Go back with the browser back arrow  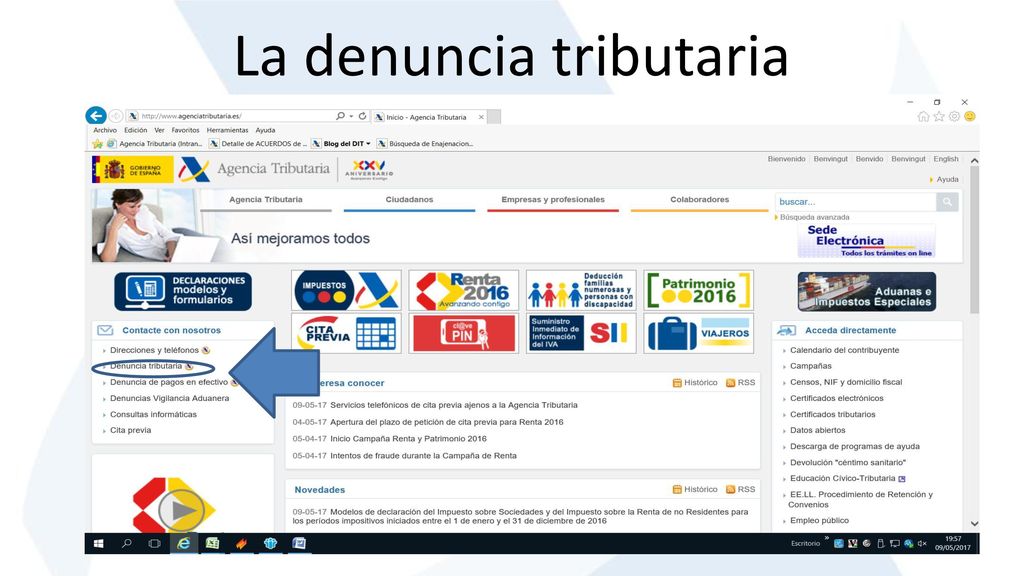[96, 116]
